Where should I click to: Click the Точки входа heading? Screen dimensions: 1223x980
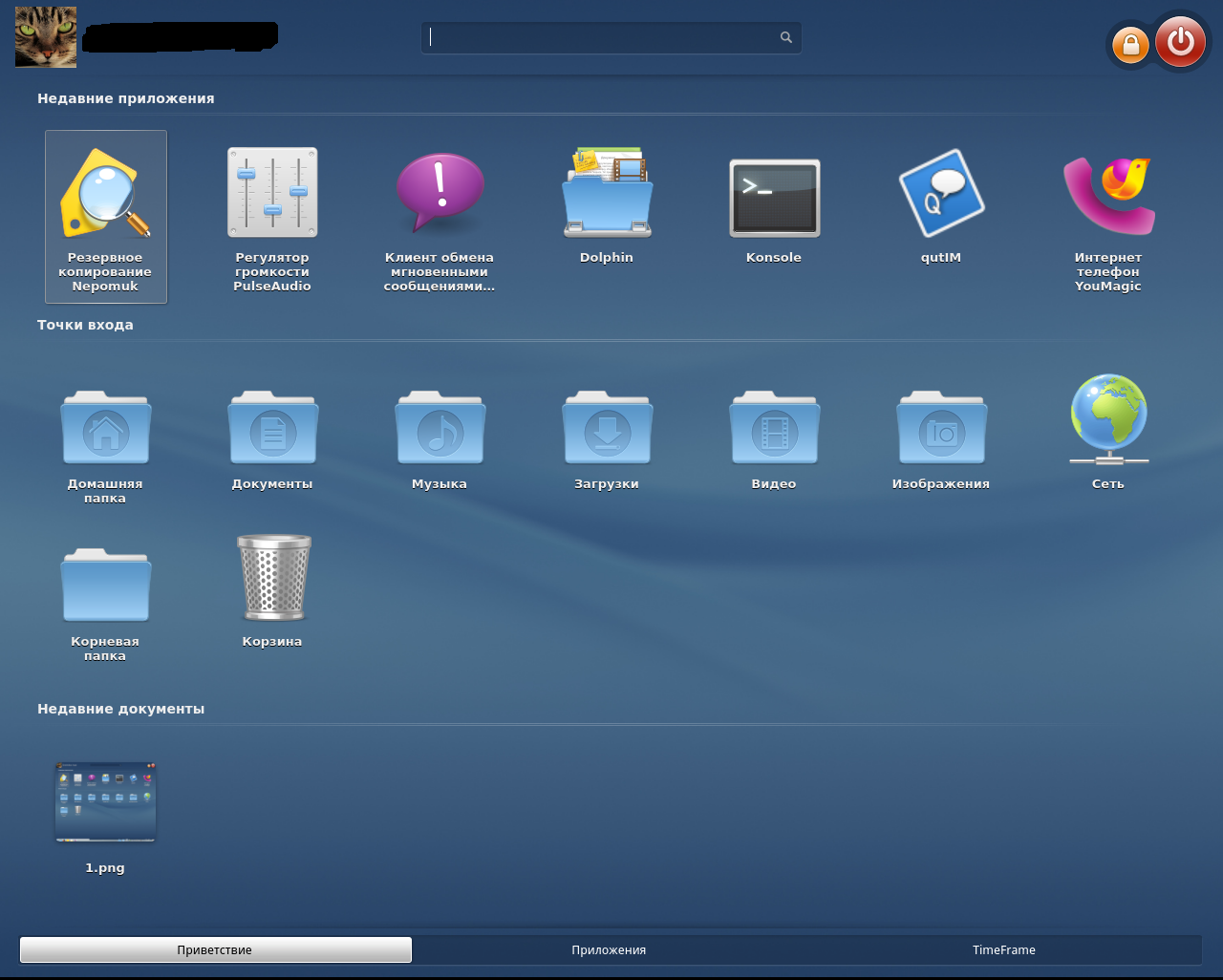coord(85,325)
